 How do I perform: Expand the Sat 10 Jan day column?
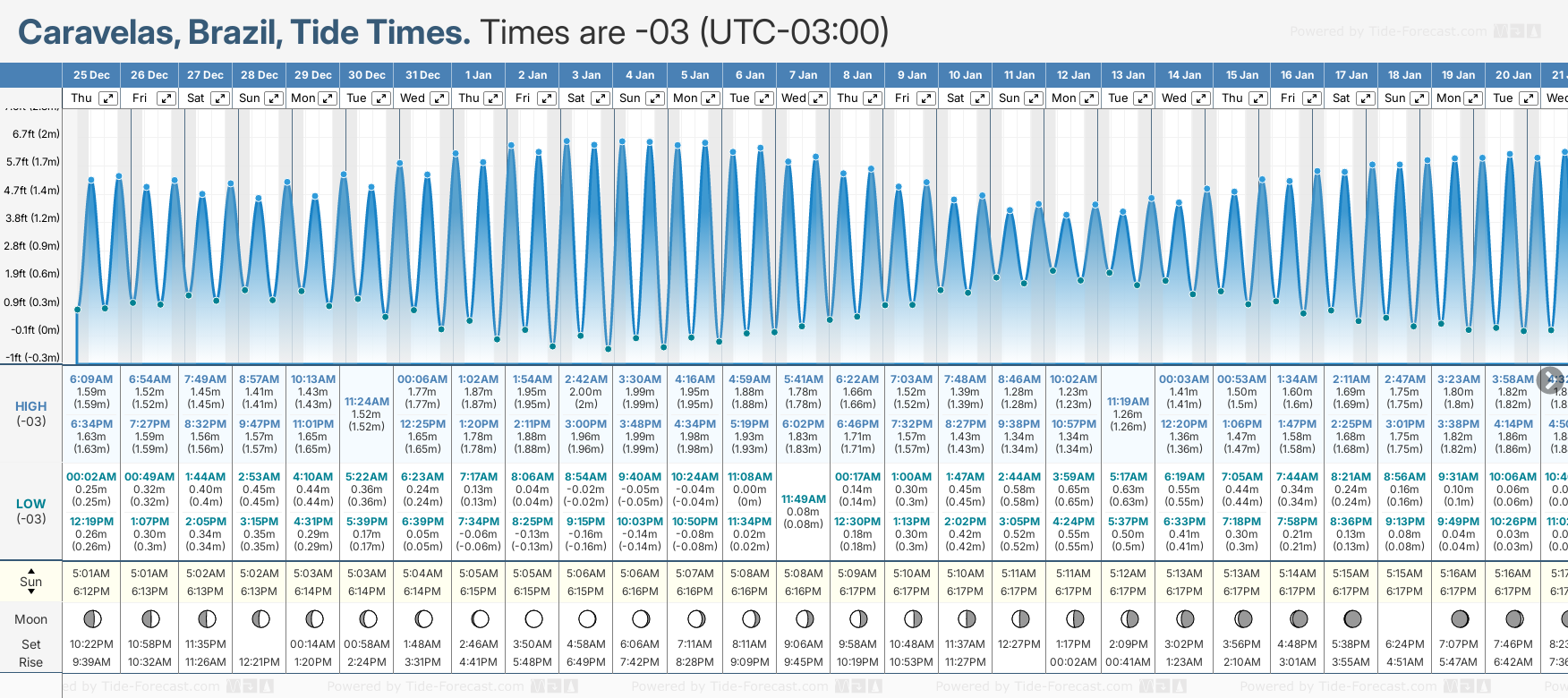point(980,98)
